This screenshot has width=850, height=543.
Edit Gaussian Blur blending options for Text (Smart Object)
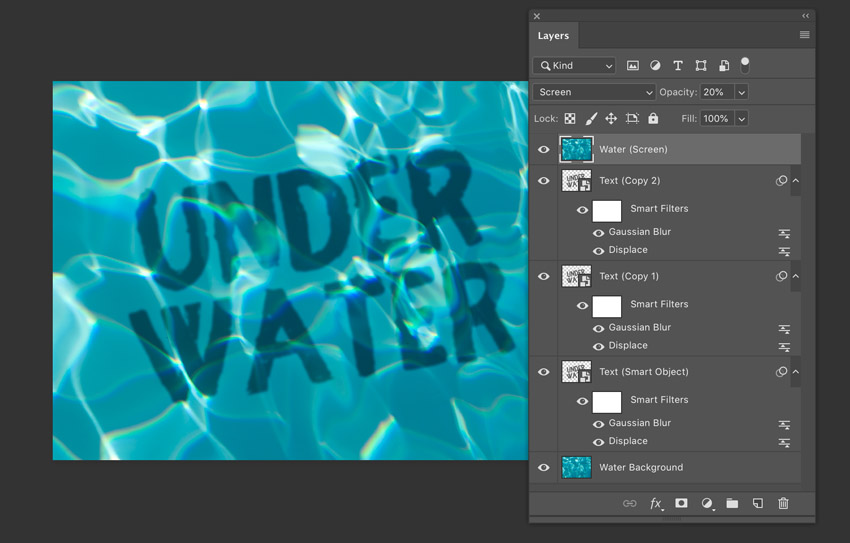(784, 425)
